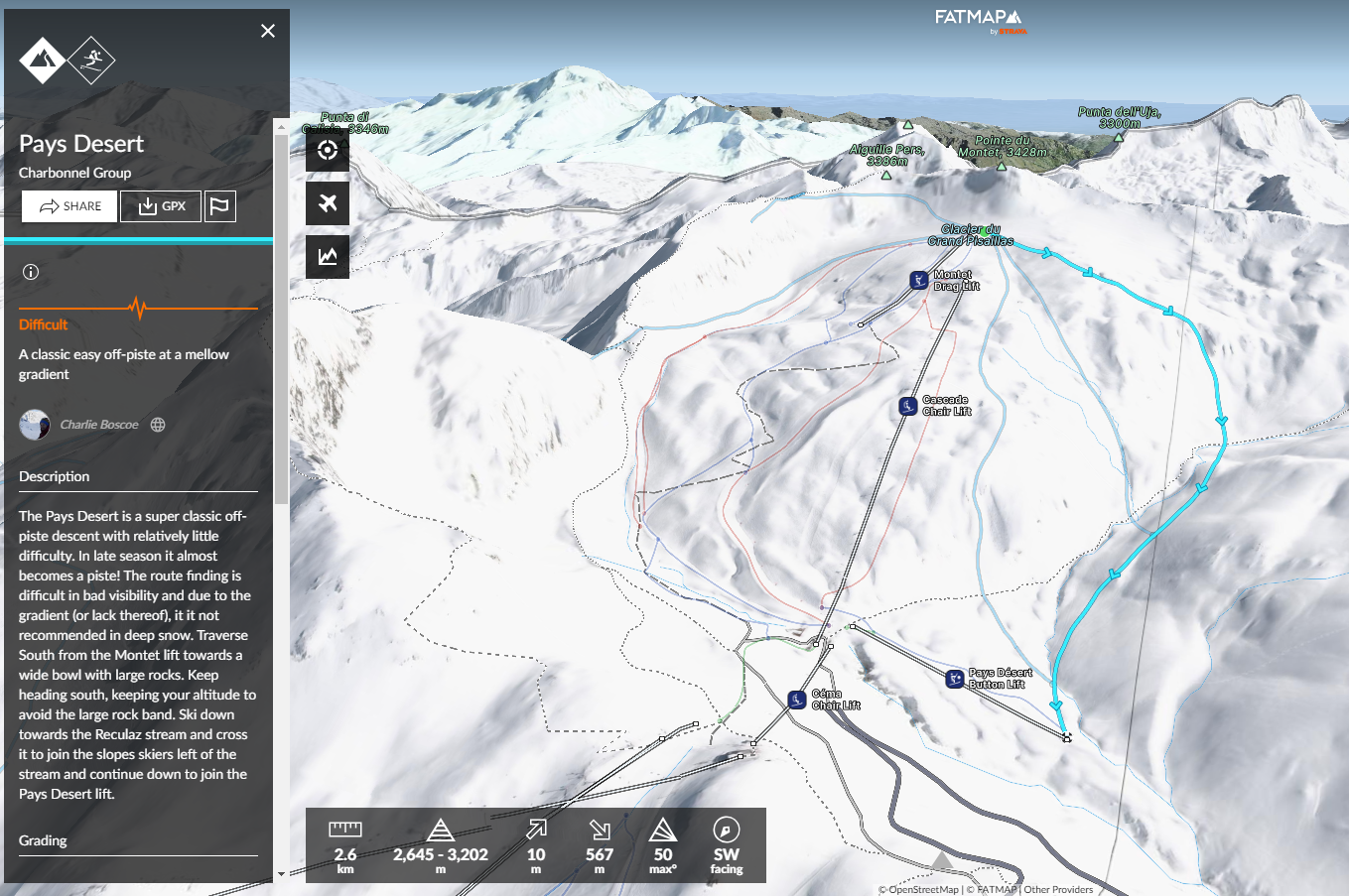Click the SW facing compass stat
This screenshot has width=1349, height=896.
click(x=726, y=844)
